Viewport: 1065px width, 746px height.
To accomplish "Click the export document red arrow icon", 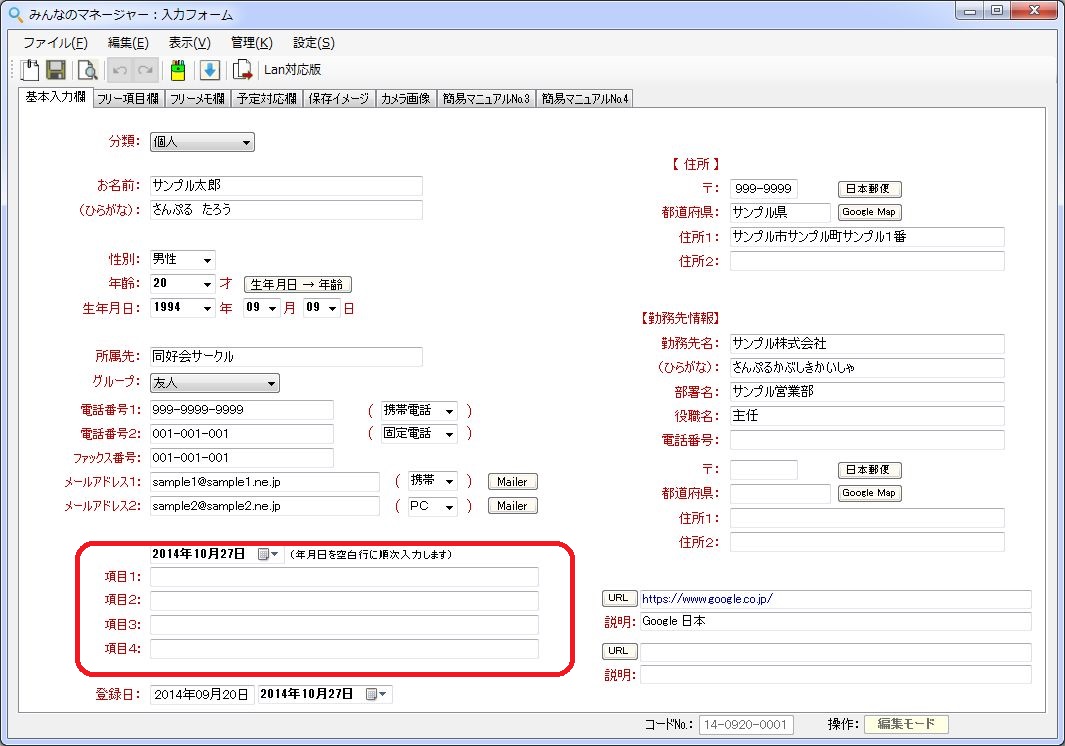I will coord(242,70).
